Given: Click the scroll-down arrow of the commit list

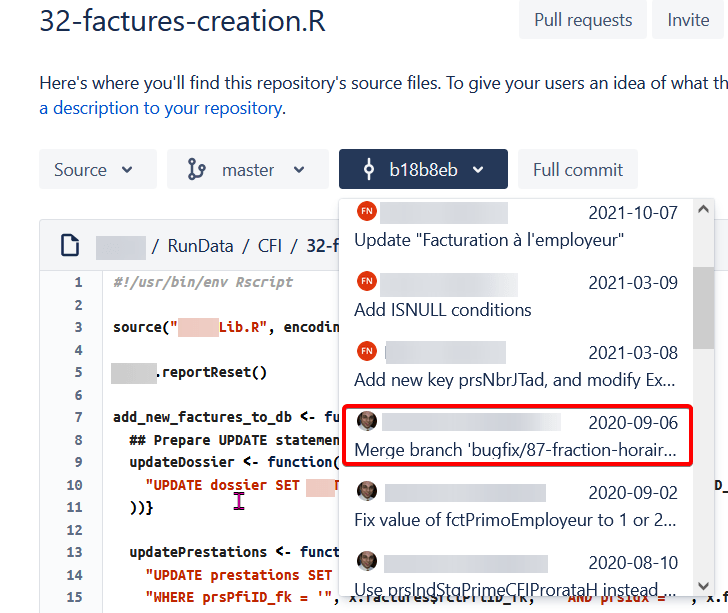Looking at the screenshot, I should pyautogui.click(x=703, y=586).
